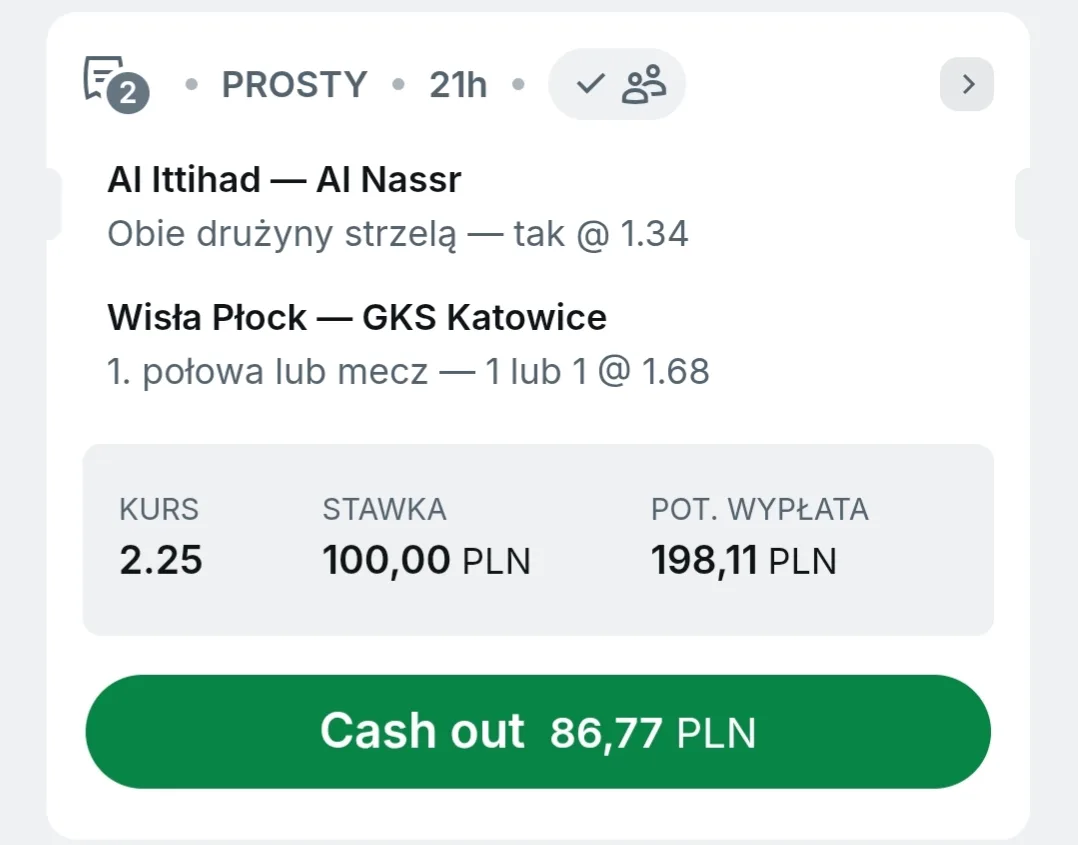Screen dimensions: 1078x845
Task: Click the summary panel with stake details
Action: click(538, 610)
